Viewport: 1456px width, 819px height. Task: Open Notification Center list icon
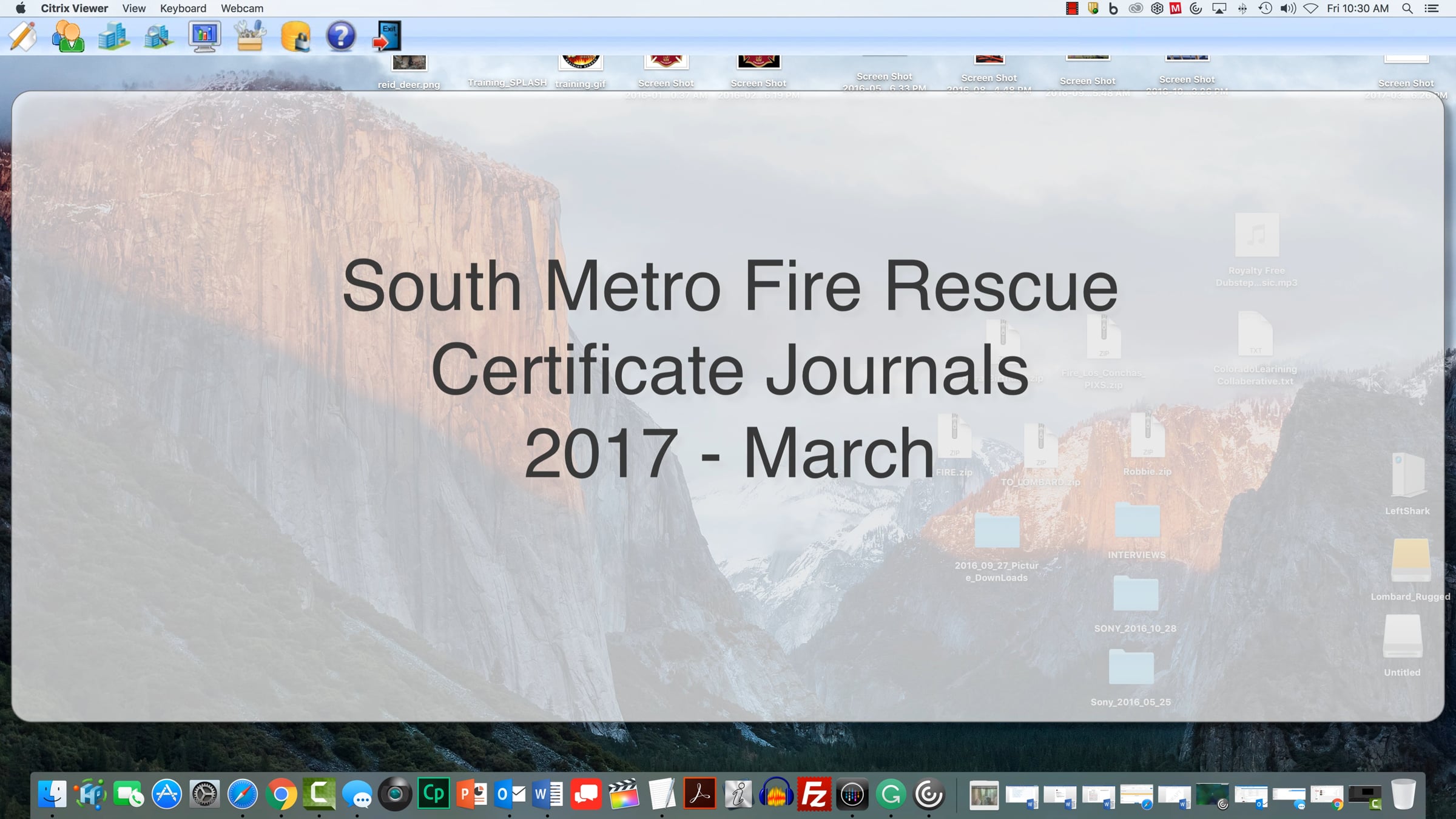point(1432,8)
